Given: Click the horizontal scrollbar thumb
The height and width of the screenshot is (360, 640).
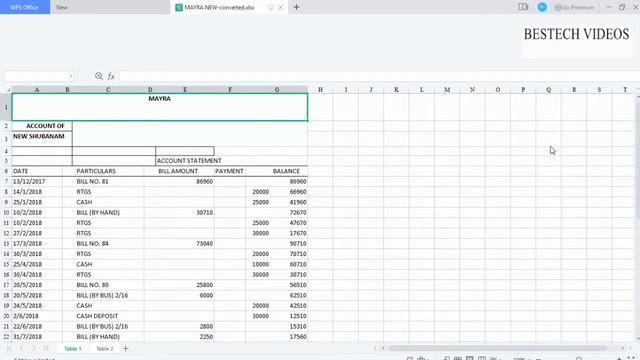Looking at the screenshot, I should (497, 348).
